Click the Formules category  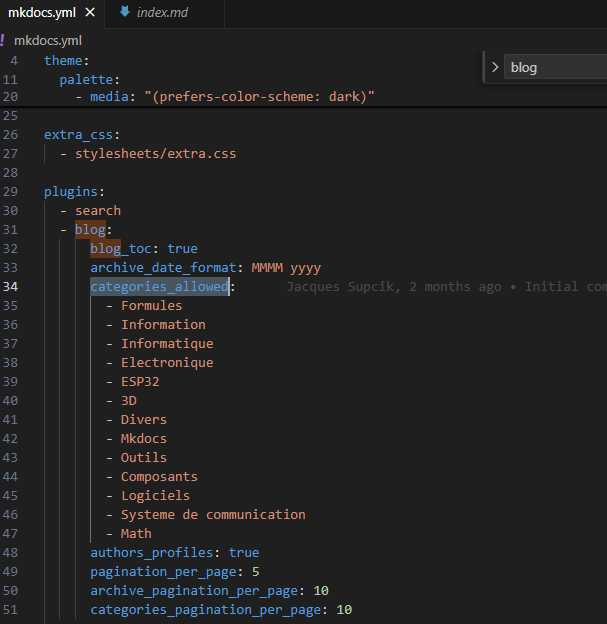click(x=152, y=306)
